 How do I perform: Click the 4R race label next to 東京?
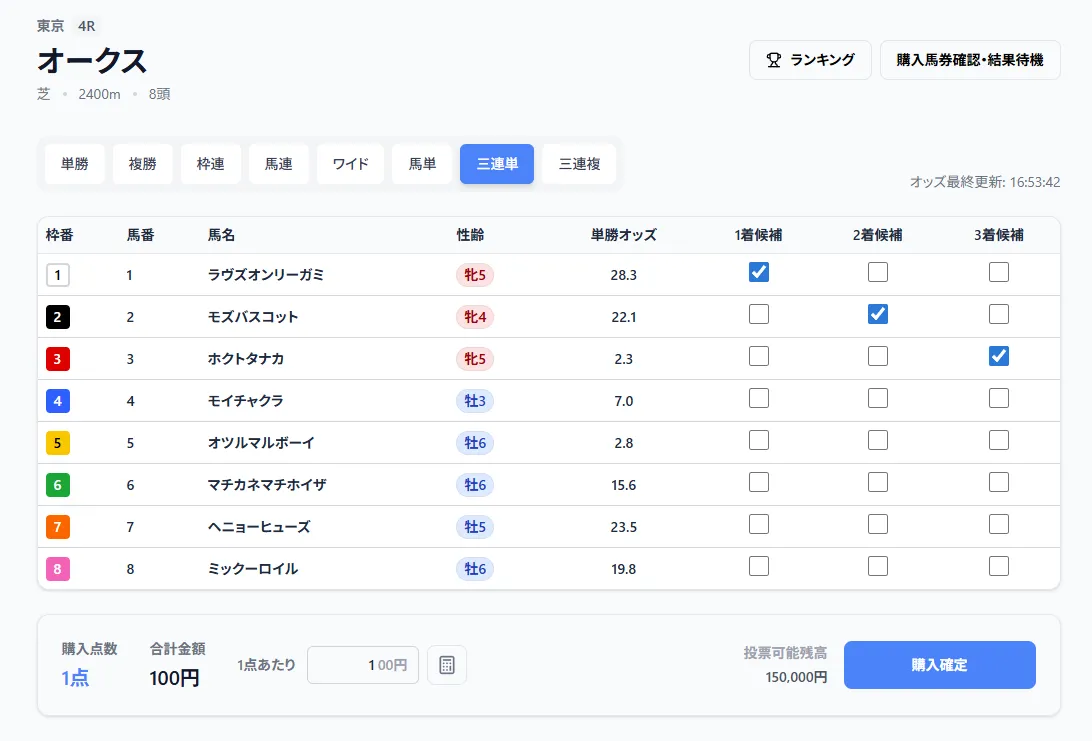click(88, 25)
